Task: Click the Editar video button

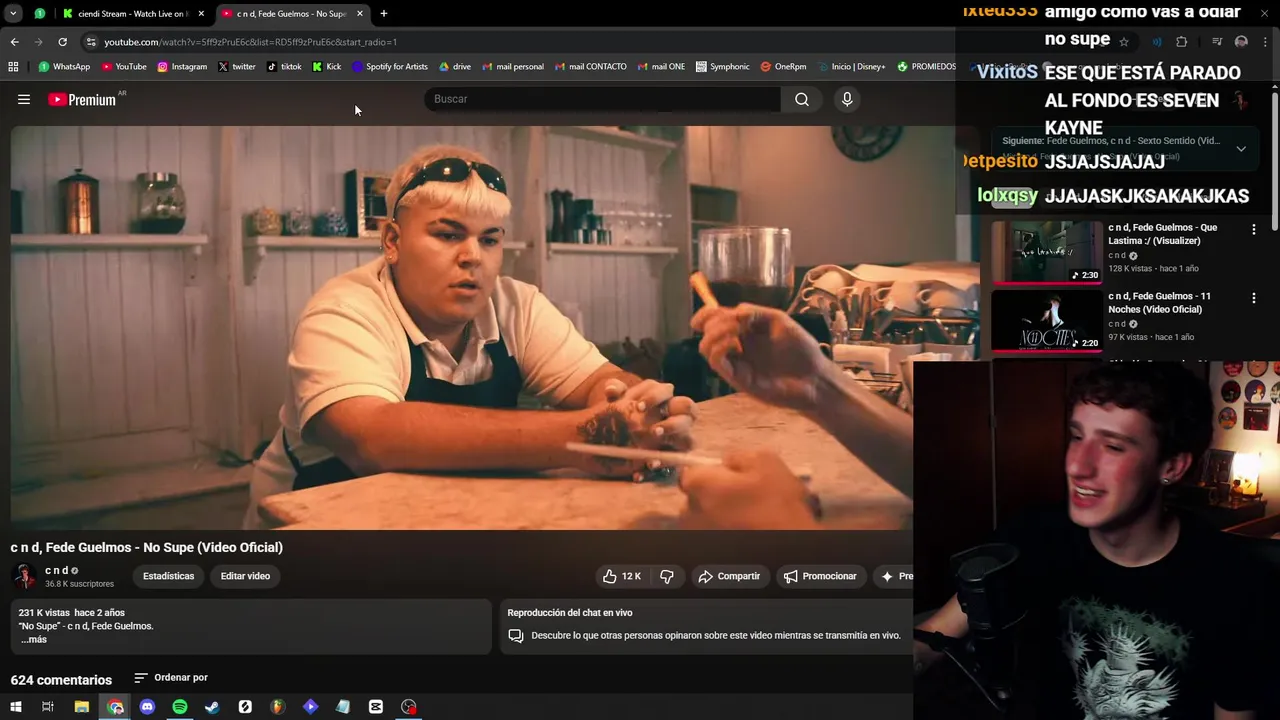Action: (245, 576)
